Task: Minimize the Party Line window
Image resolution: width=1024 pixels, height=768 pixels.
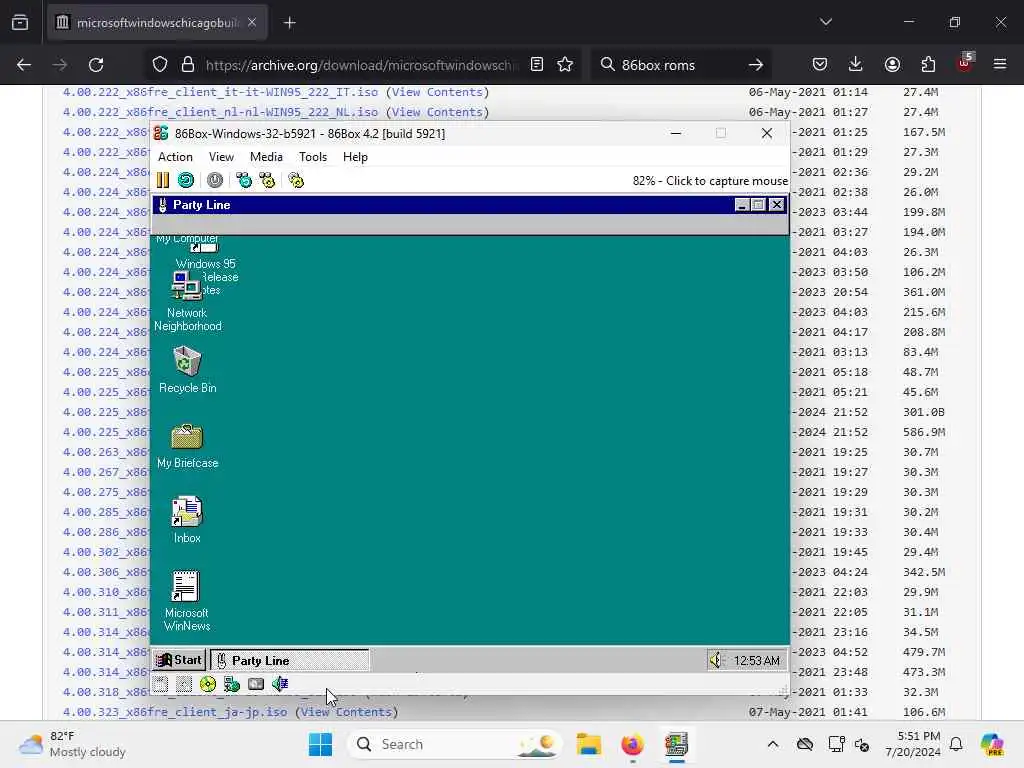Action: pos(742,205)
